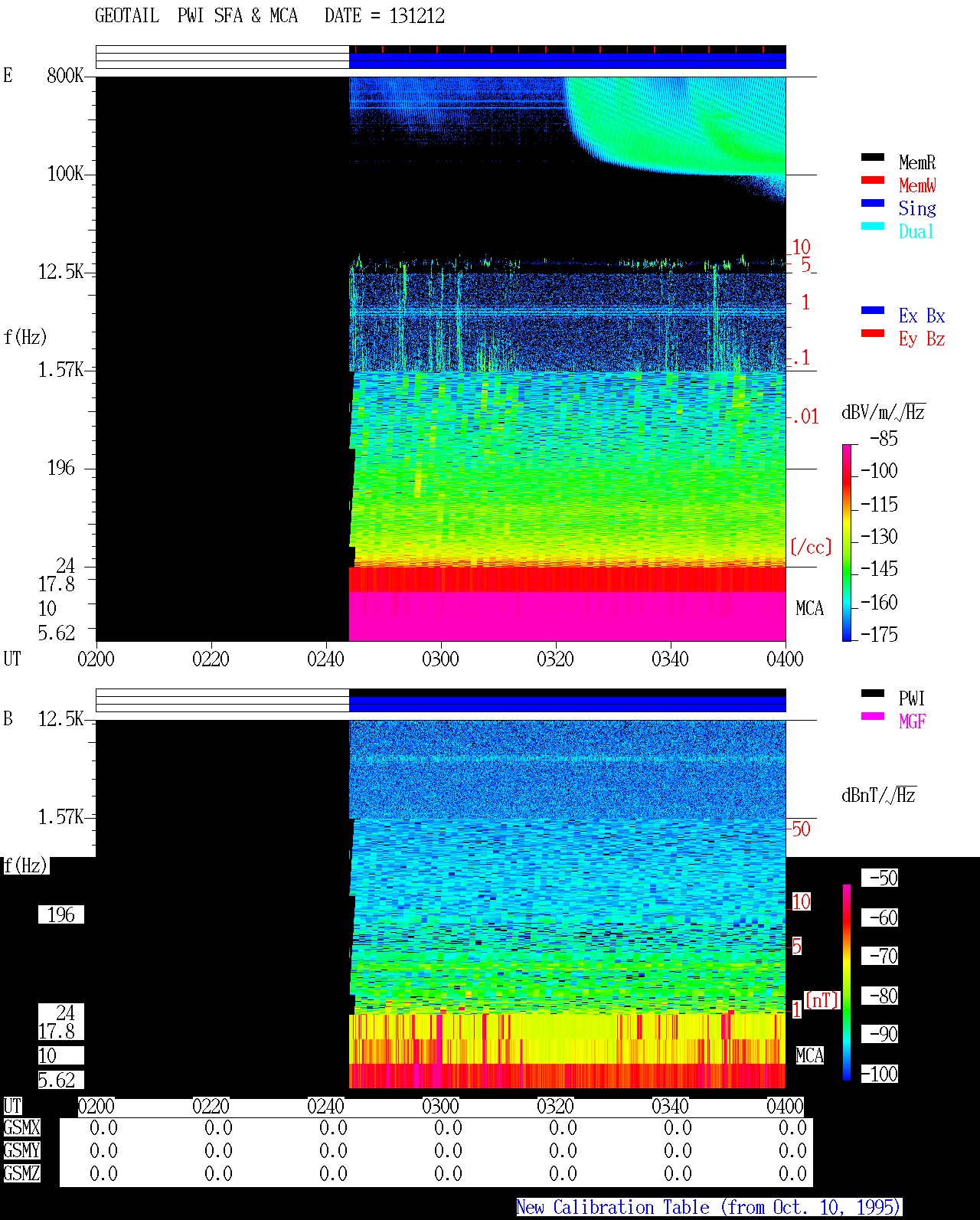Select the GSMZ row label
This screenshot has width=980, height=1220.
[21, 1173]
